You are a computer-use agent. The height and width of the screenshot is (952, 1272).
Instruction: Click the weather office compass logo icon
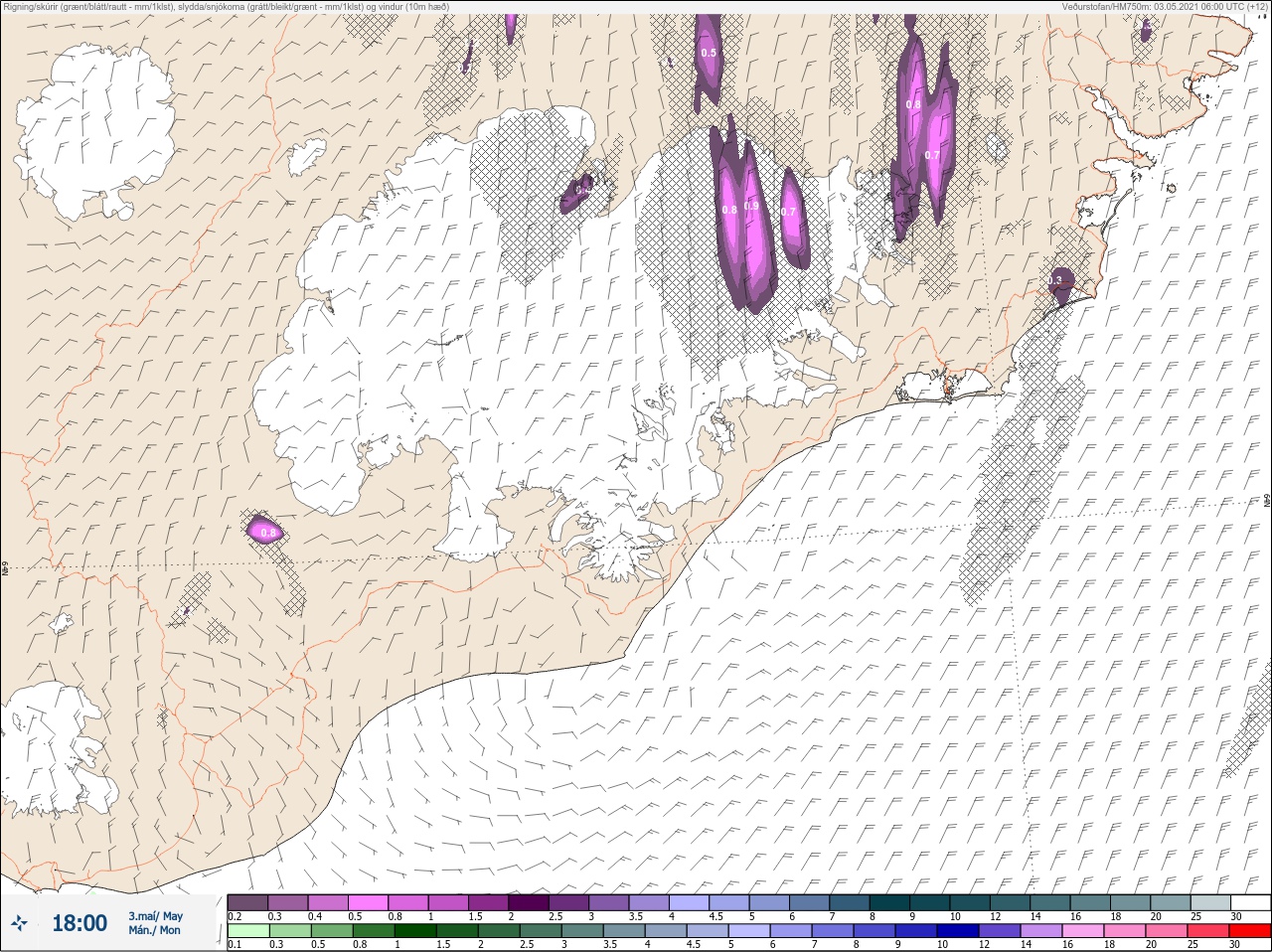coord(20,924)
